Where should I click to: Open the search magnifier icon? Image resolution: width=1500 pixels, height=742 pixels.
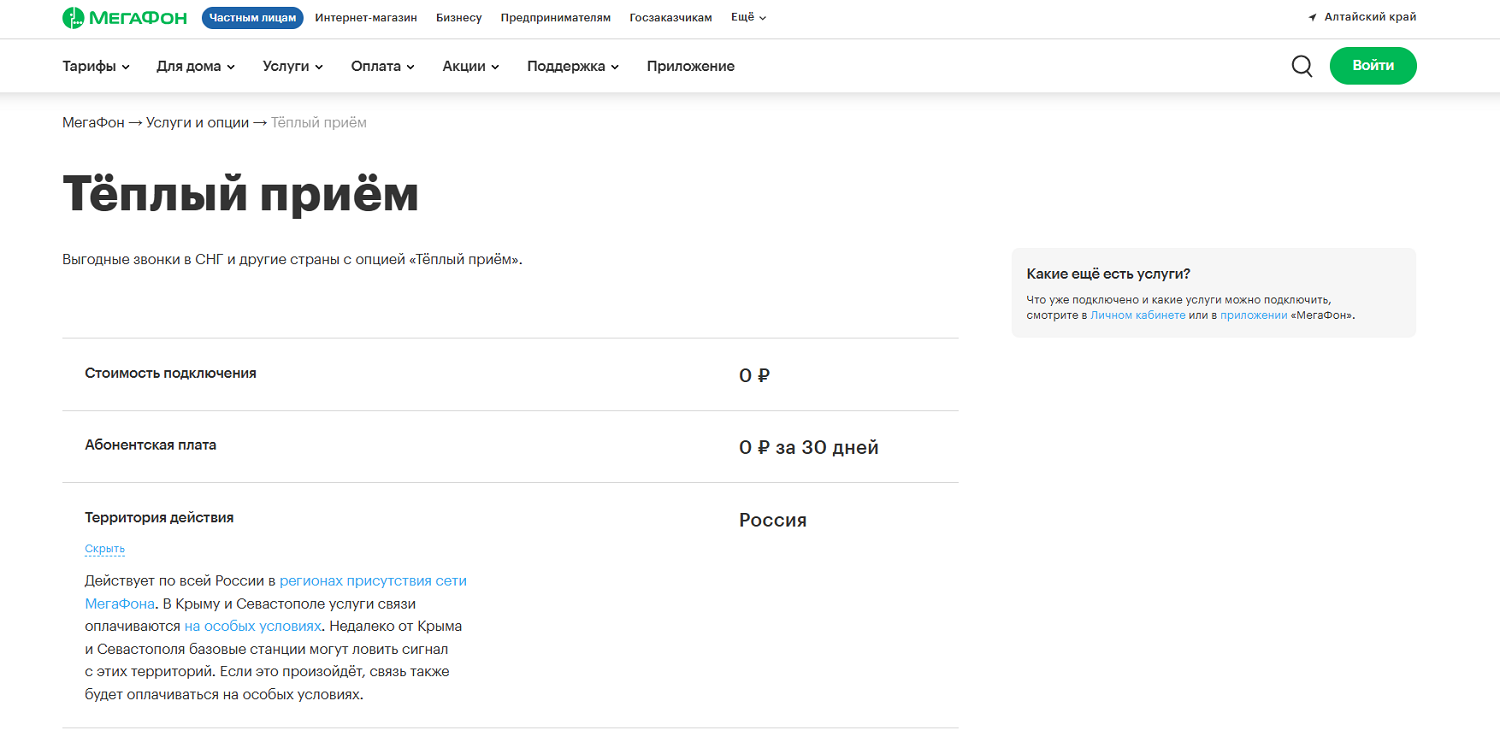click(x=1302, y=66)
